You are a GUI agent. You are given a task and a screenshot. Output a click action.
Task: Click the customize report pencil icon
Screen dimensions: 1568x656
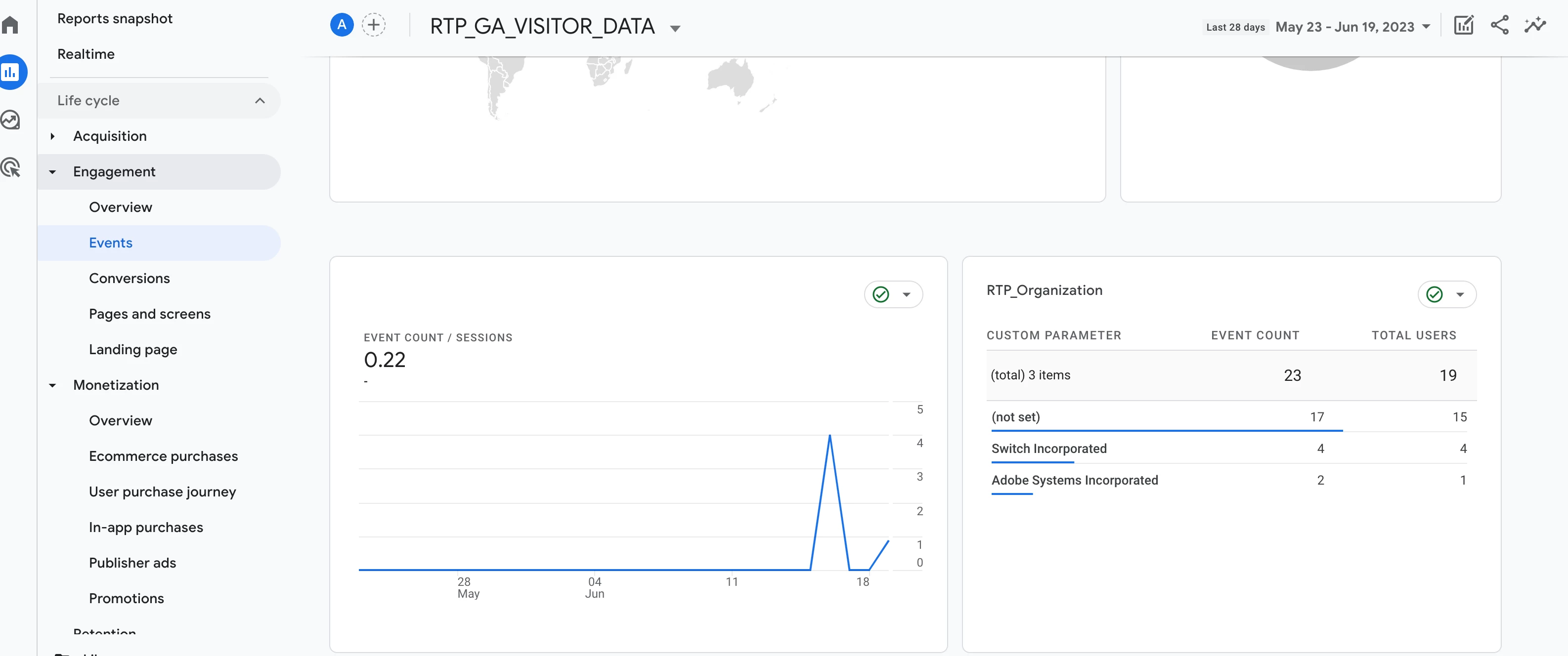coord(1463,25)
